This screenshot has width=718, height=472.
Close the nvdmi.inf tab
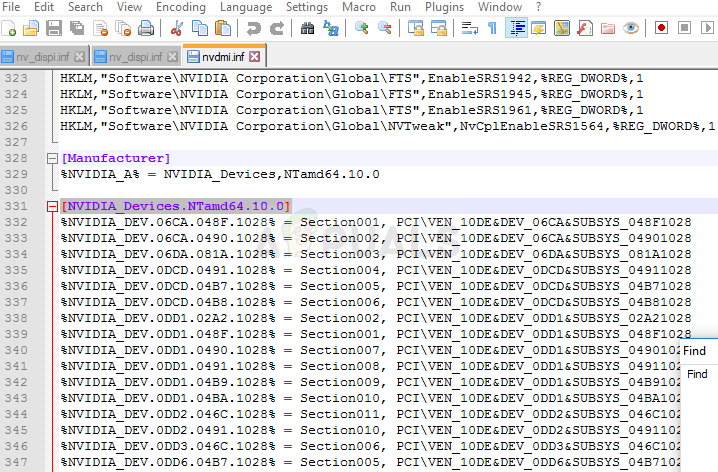[x=255, y=56]
